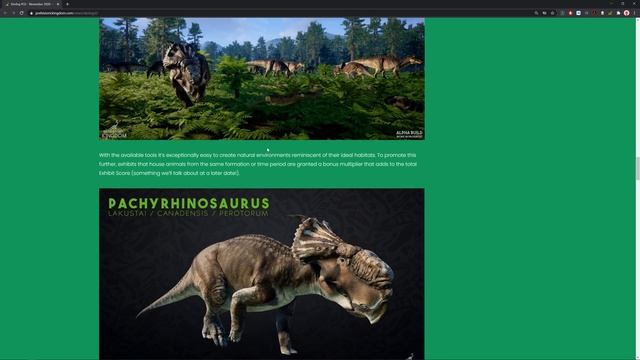640x360 pixels.
Task: Click the white square blue extension icon
Action: pos(578,13)
